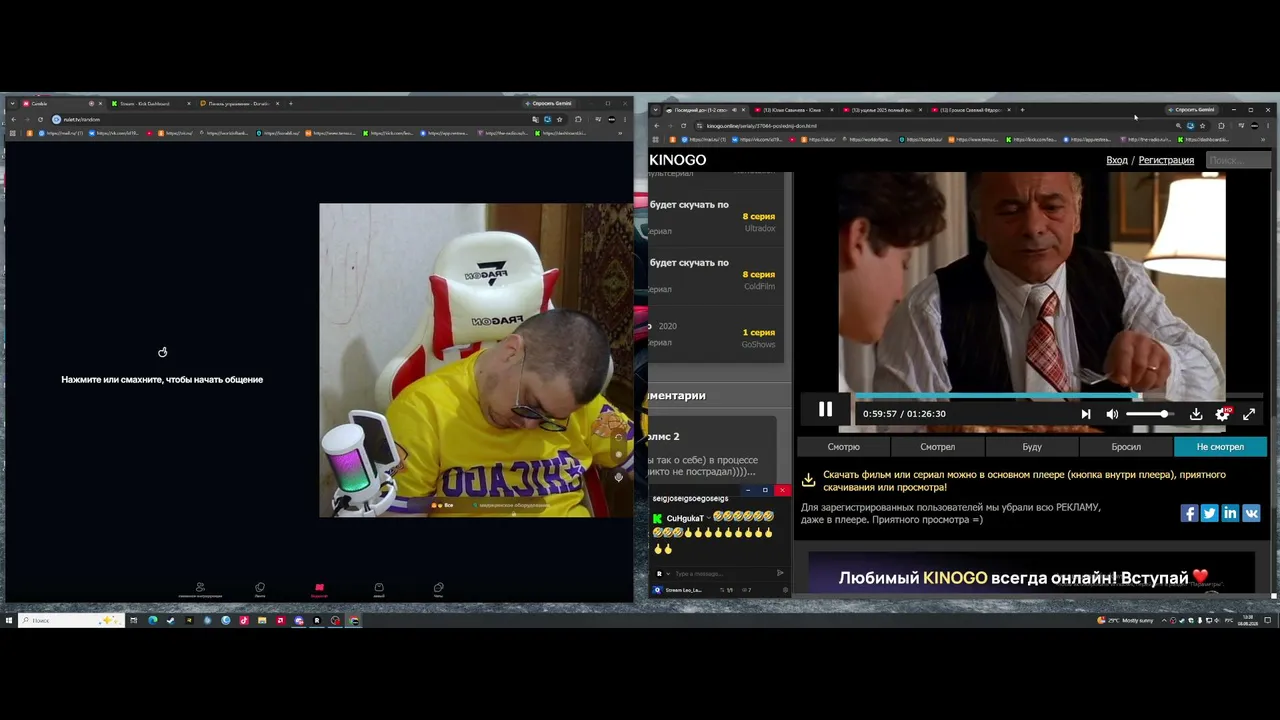Click the 'Регистрация' link on KINOGO
The width and height of the screenshot is (1280, 720).
[x=1166, y=160]
